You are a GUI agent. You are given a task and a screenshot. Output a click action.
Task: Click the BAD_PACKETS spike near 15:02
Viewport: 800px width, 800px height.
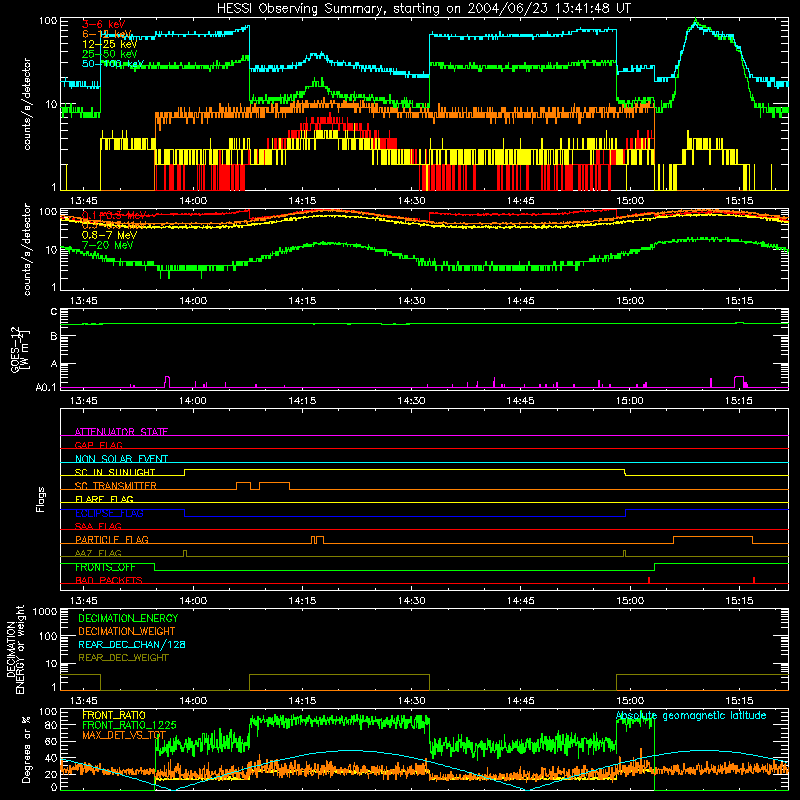648,580
